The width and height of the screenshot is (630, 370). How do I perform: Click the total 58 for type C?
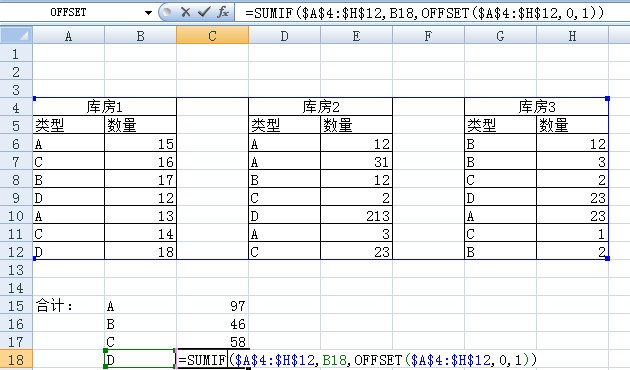[x=213, y=341]
